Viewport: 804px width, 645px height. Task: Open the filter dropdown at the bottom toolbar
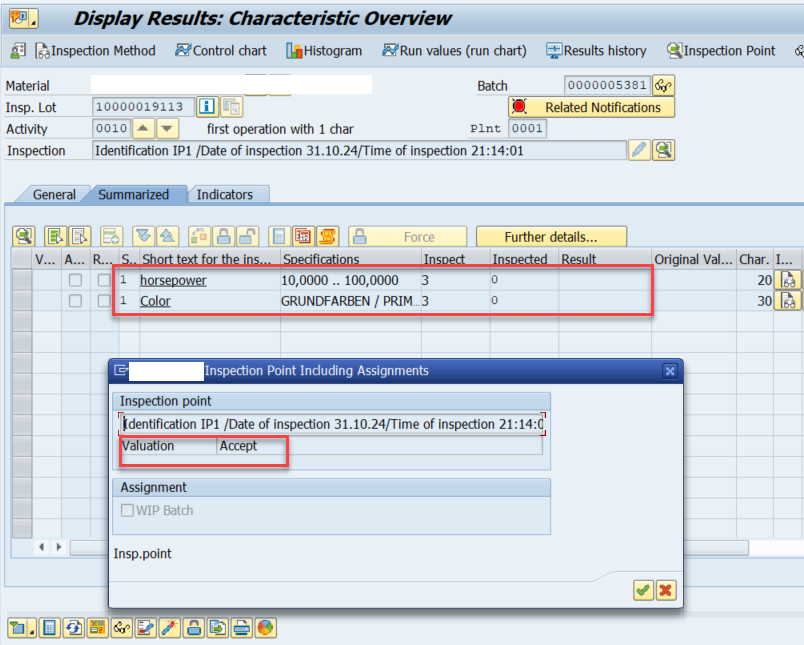coord(22,628)
